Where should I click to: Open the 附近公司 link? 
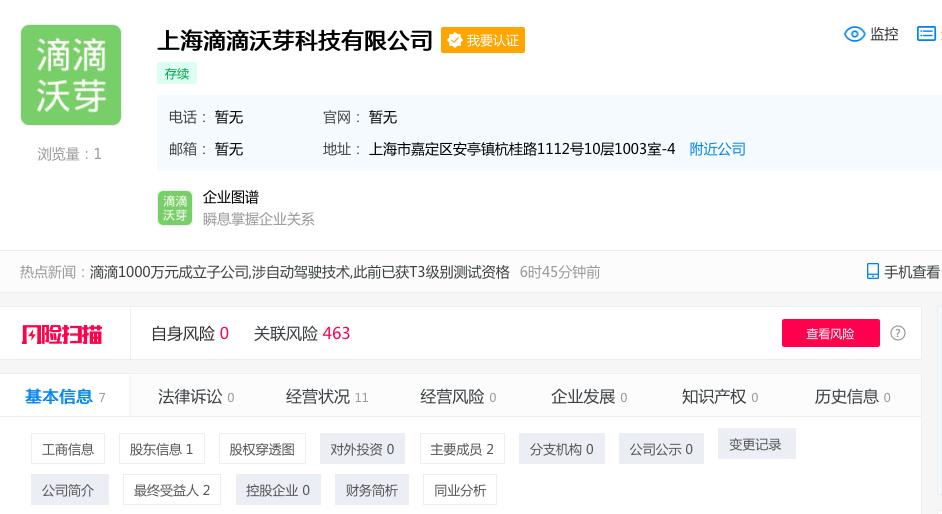click(717, 149)
